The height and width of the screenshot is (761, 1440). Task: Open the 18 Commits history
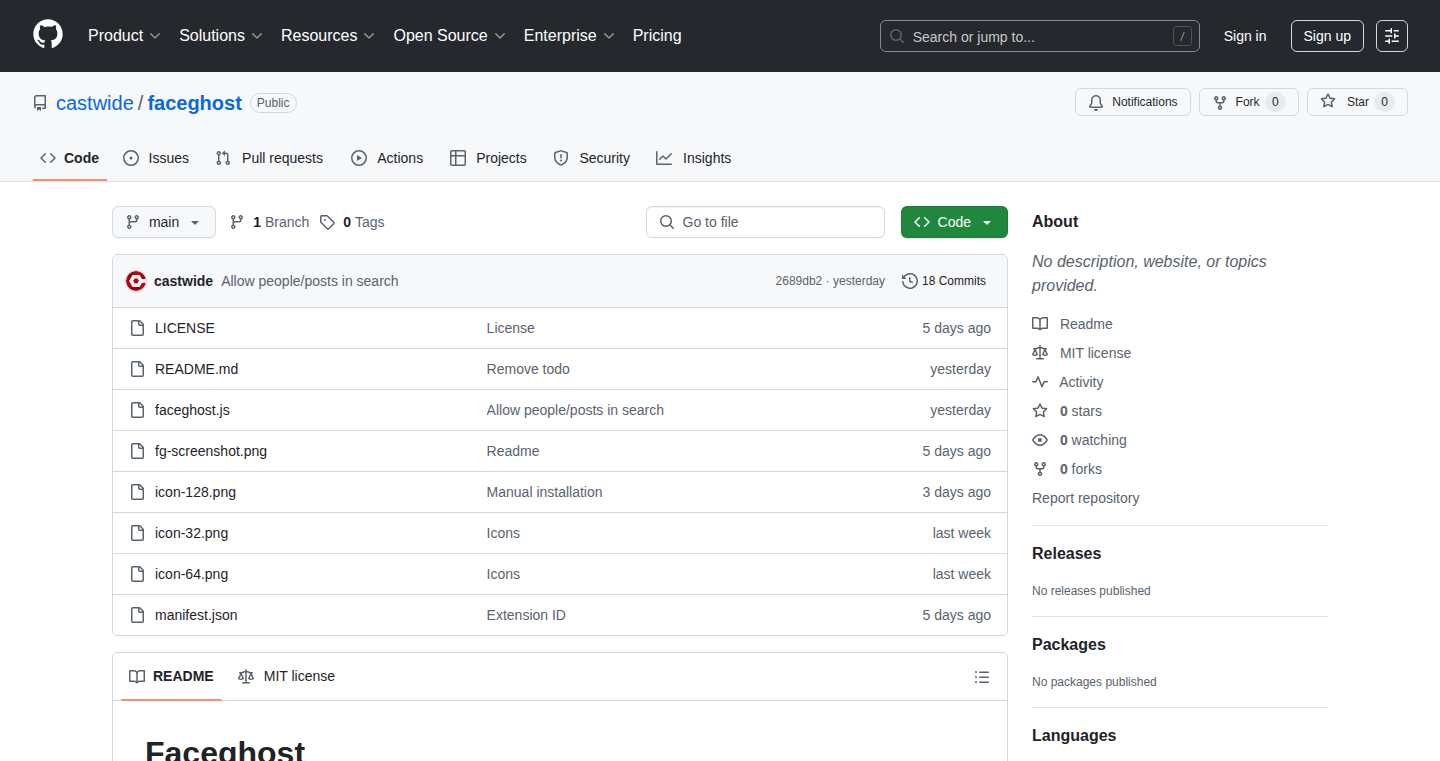944,281
